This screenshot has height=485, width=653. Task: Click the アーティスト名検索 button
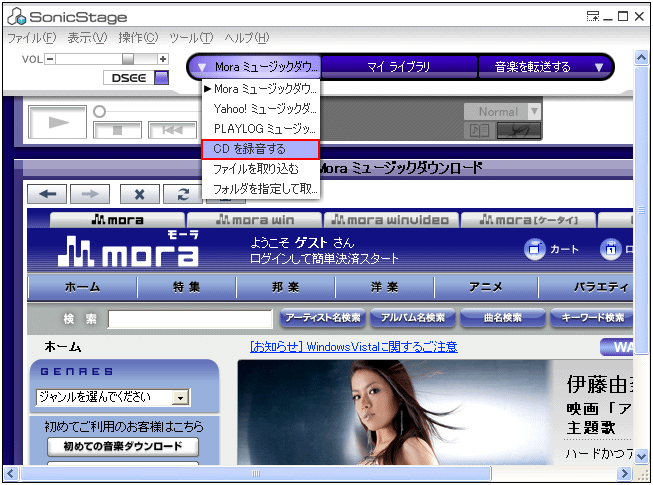coord(323,318)
